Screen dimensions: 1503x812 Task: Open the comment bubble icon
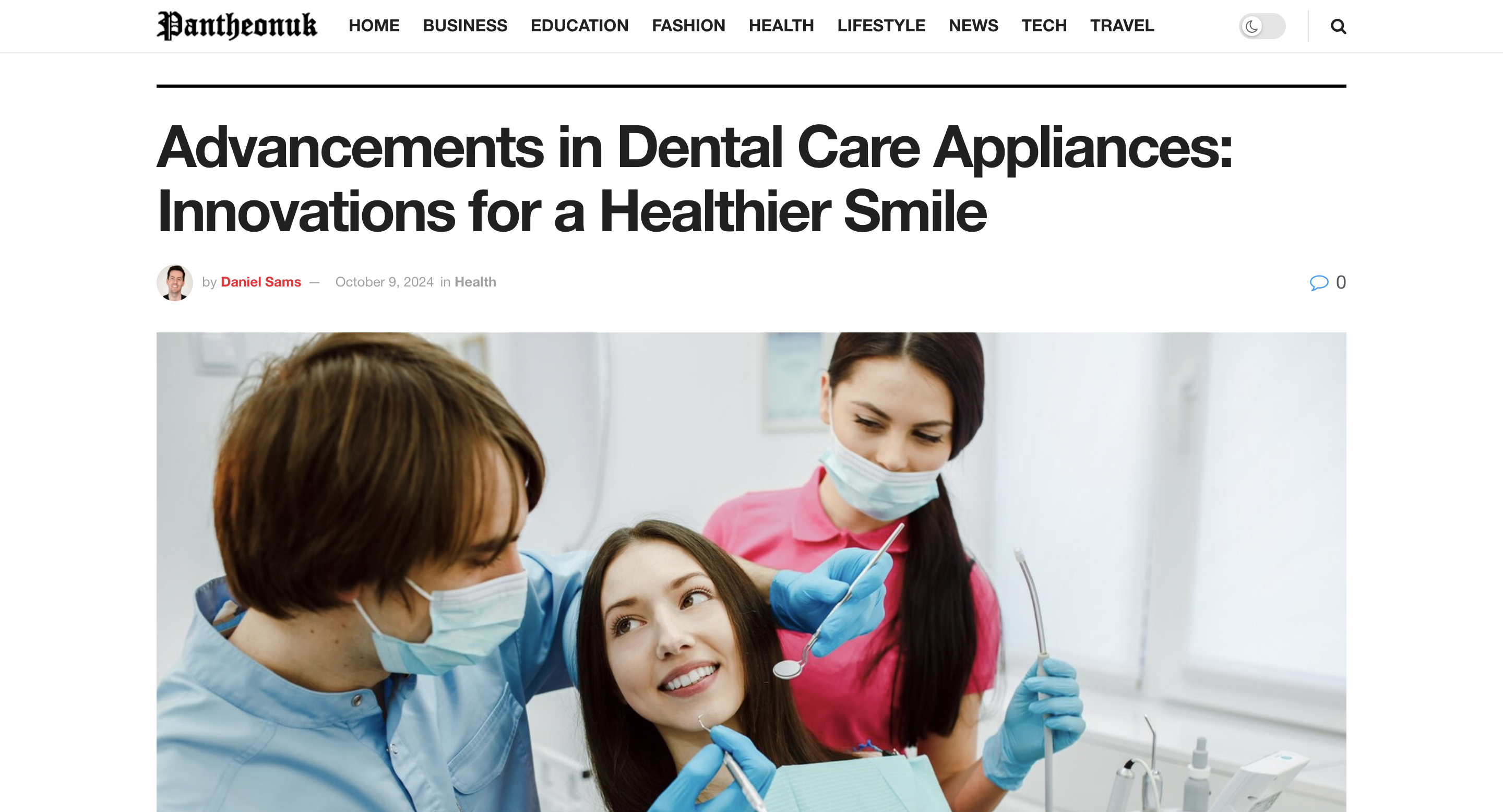pyautogui.click(x=1319, y=283)
